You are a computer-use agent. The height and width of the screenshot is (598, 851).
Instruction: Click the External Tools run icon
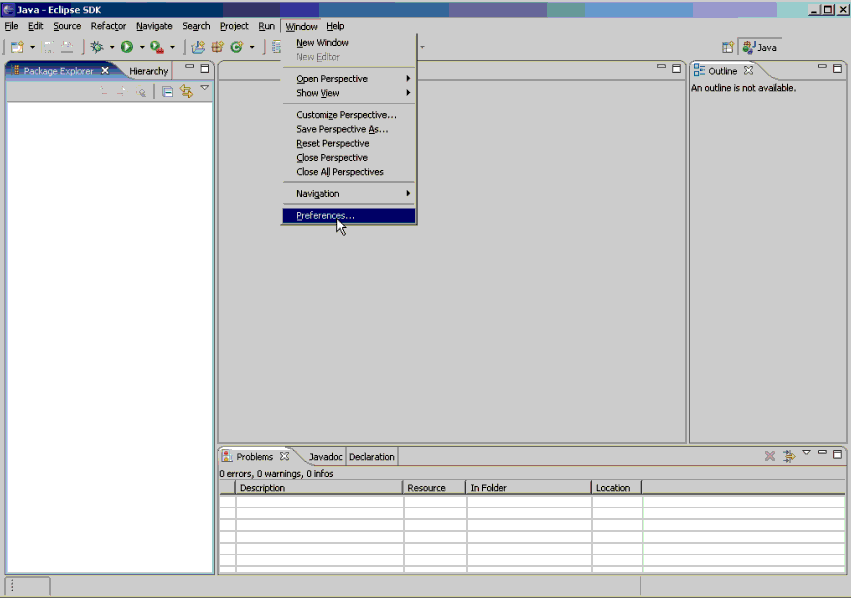coord(157,47)
